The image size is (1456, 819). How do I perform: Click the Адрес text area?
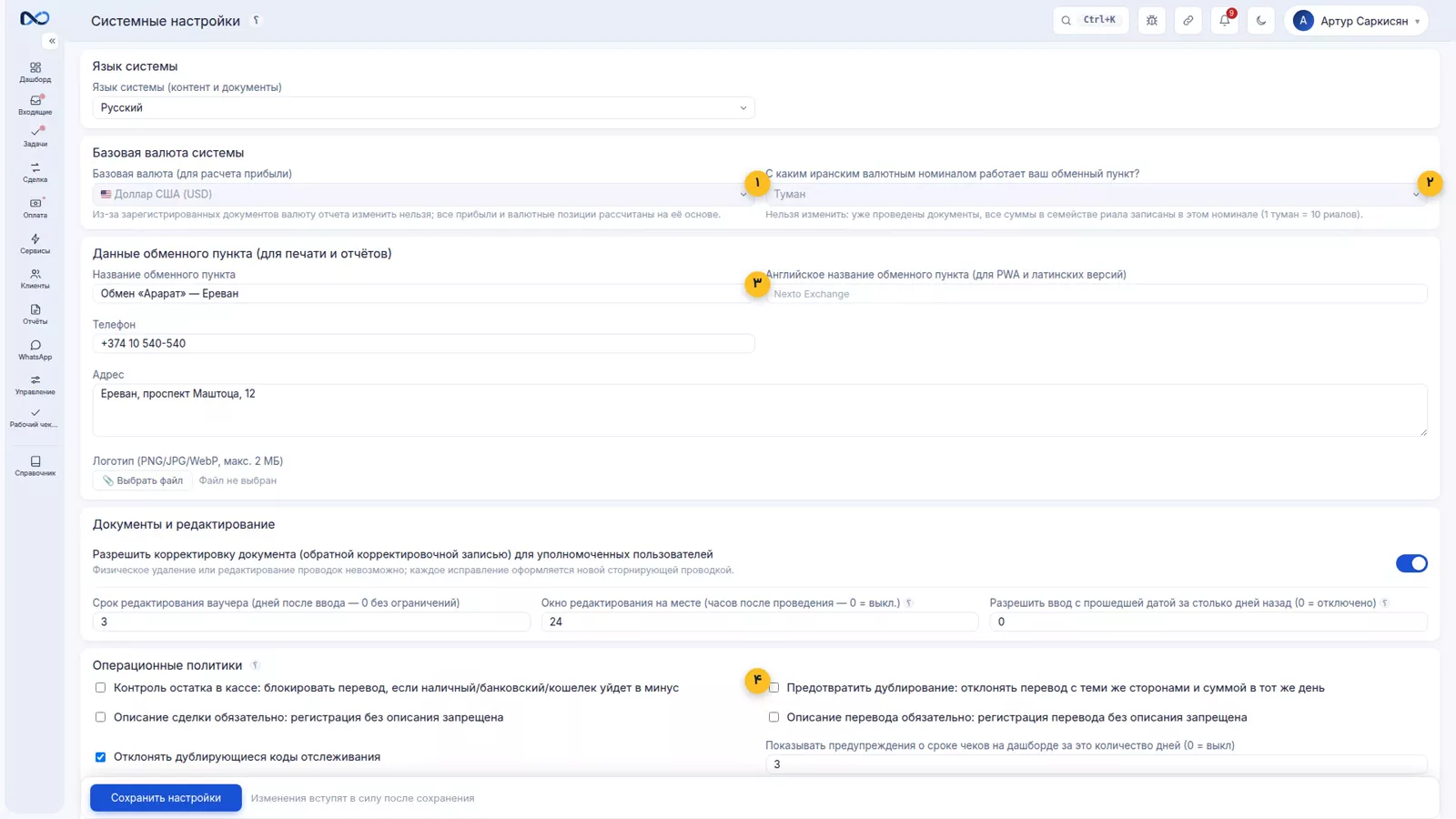[760, 409]
